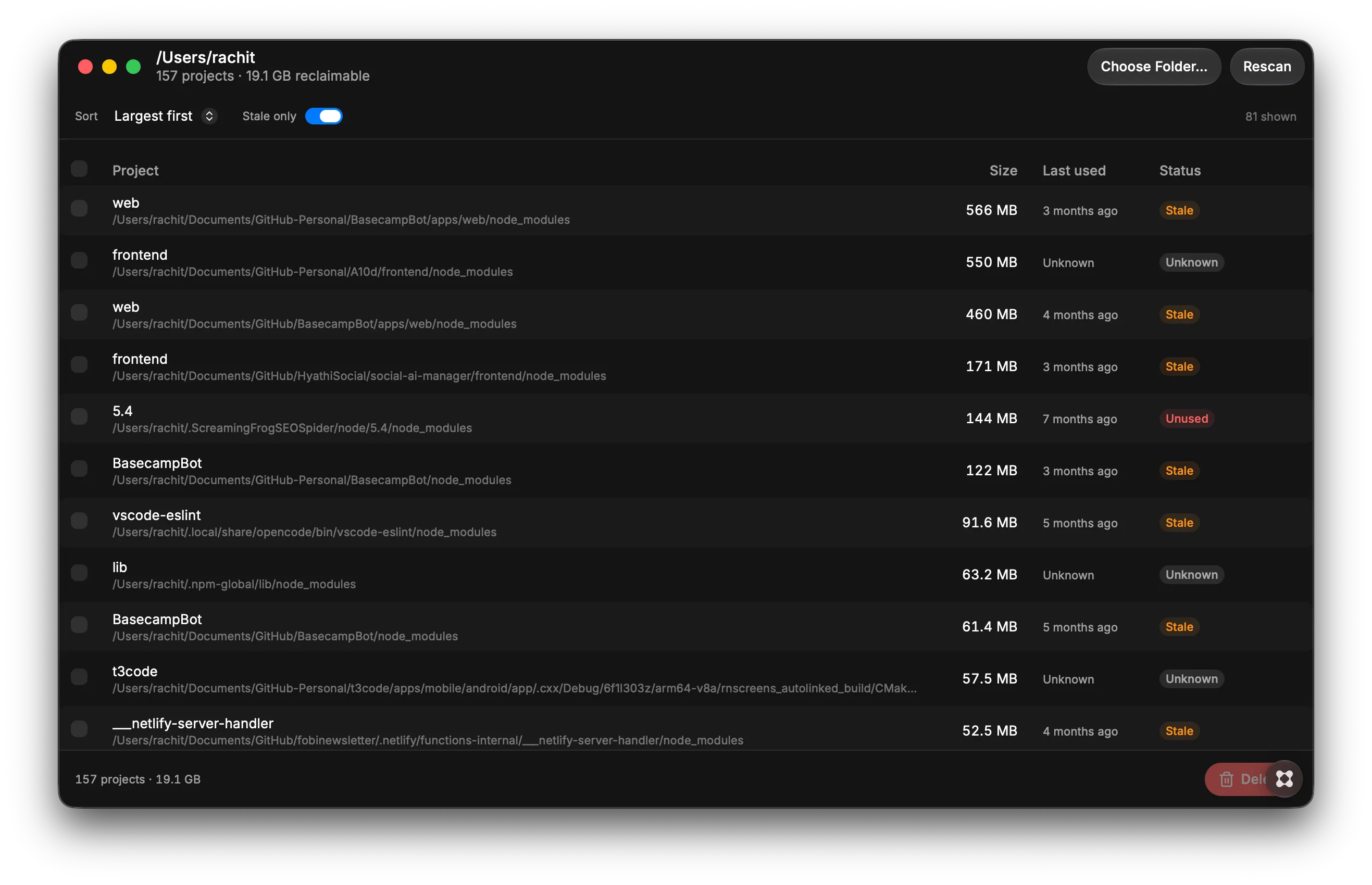Click the 19.1 GB reclaimable subtitle

tap(307, 76)
